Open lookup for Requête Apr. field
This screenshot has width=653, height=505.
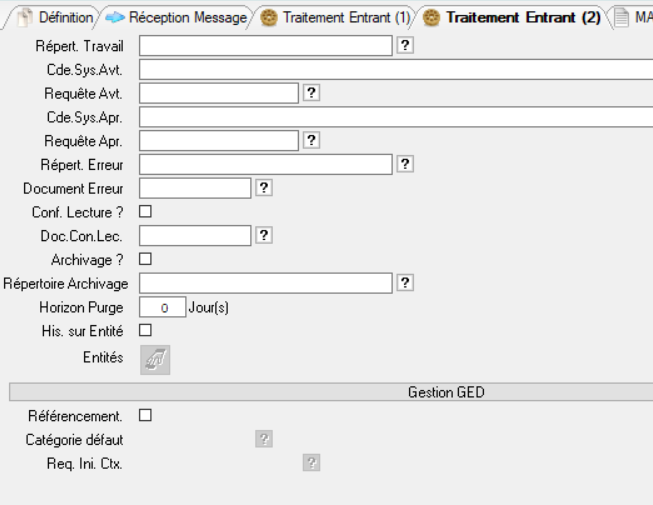pos(311,140)
